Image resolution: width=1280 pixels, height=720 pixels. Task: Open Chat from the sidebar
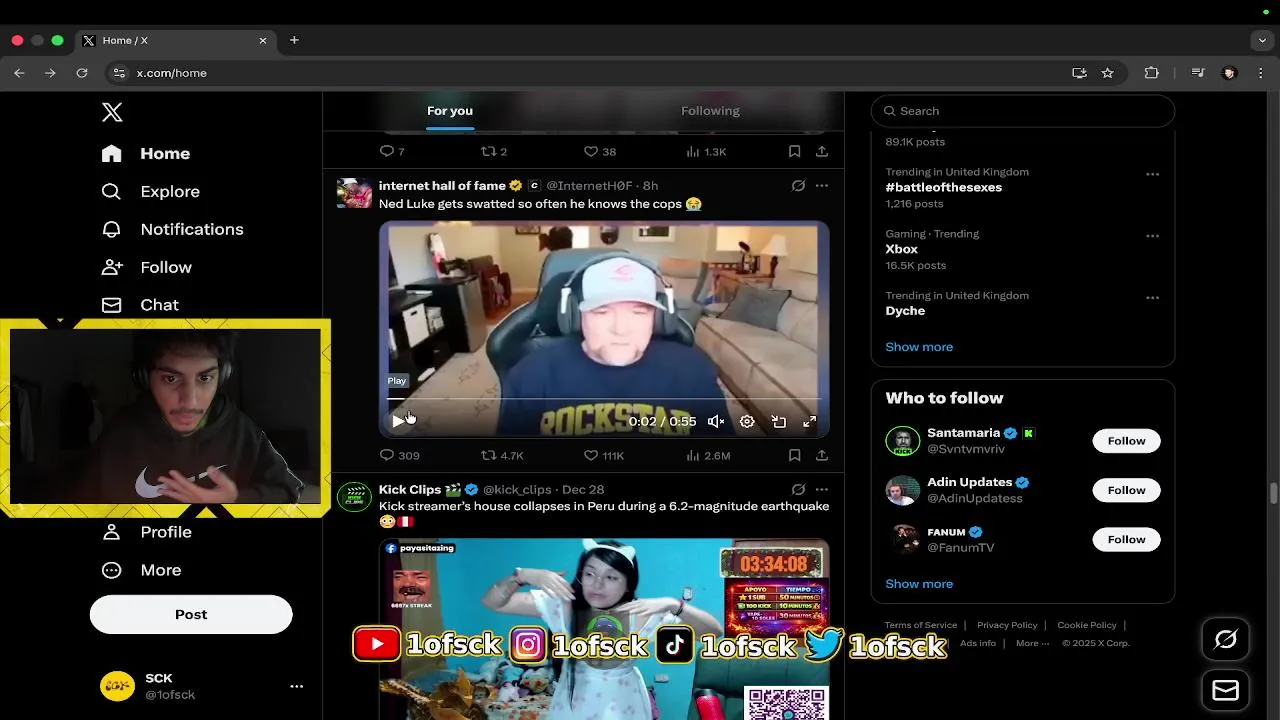[x=140, y=305]
